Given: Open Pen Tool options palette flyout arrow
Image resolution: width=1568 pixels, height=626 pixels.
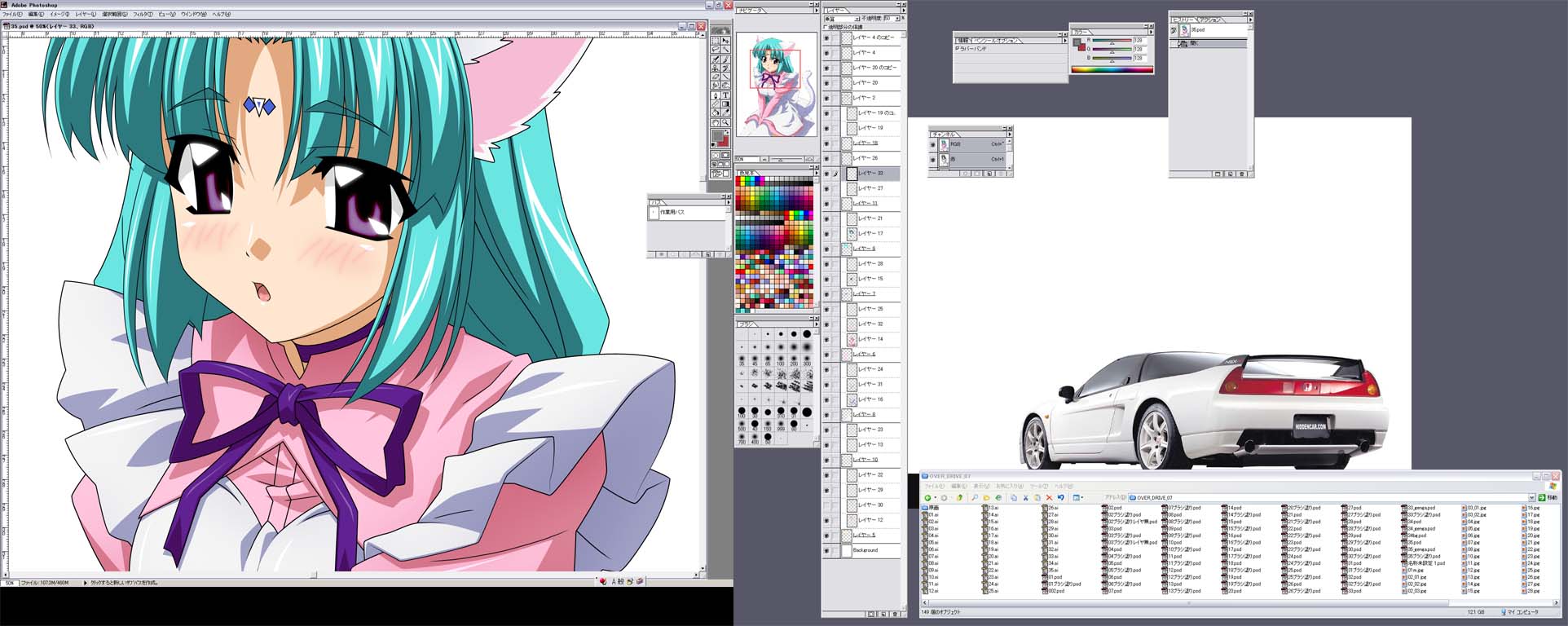Looking at the screenshot, I should pyautogui.click(x=1065, y=40).
